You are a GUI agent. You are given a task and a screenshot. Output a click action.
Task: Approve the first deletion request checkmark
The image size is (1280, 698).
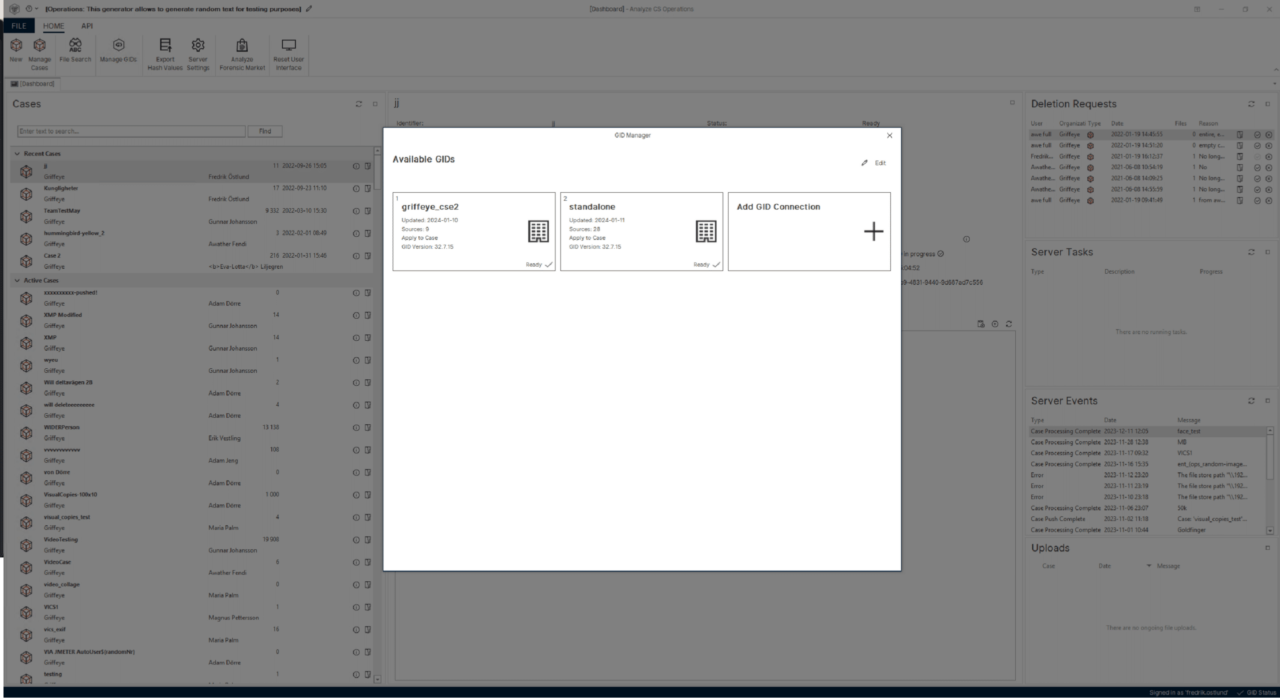pyautogui.click(x=1257, y=133)
